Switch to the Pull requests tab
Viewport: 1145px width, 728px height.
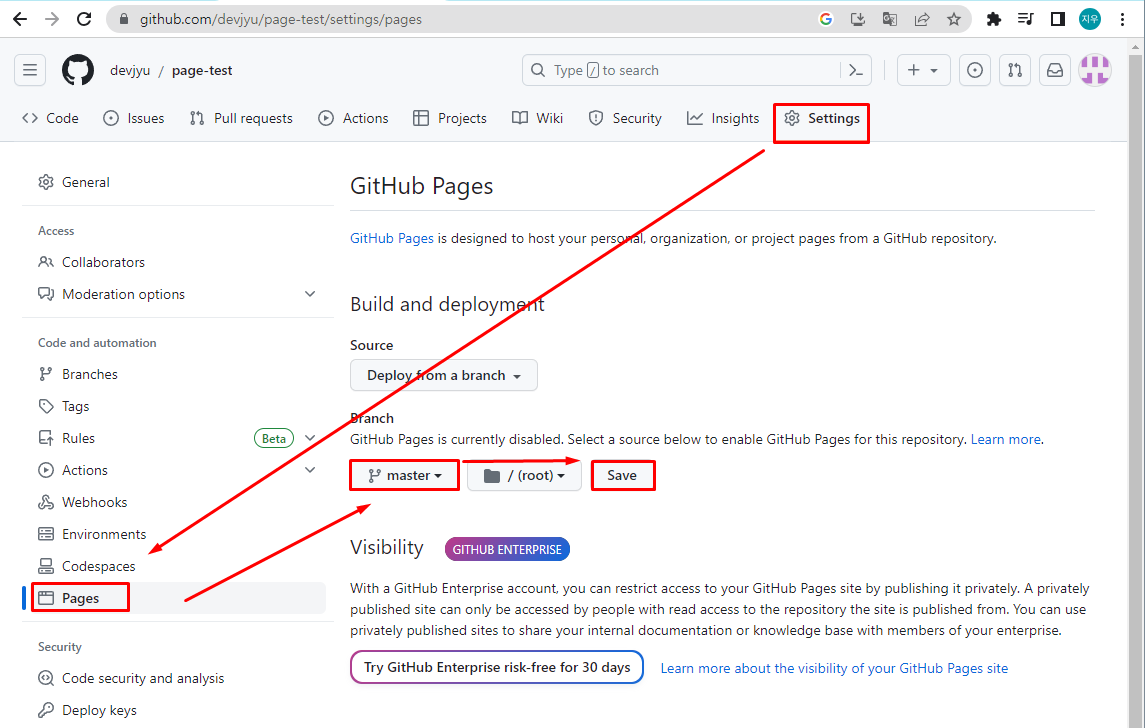241,118
